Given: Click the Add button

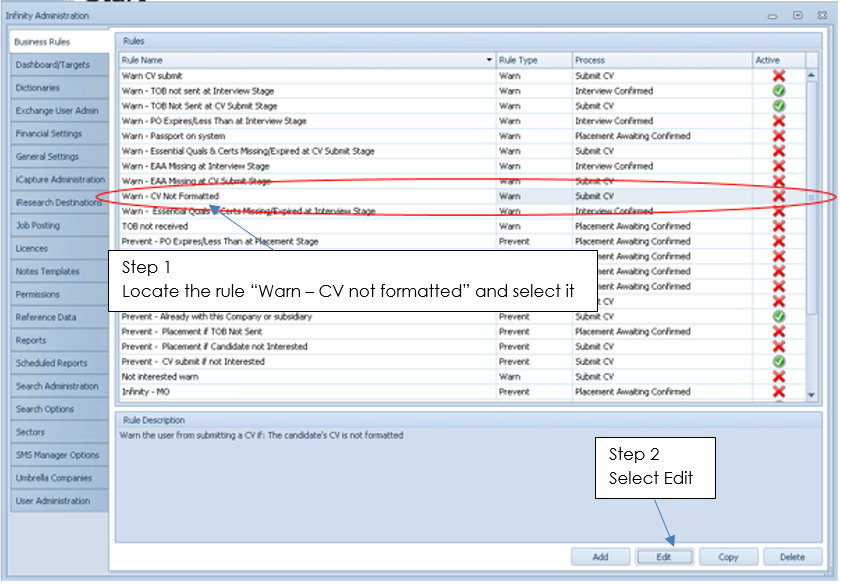Looking at the screenshot, I should (600, 557).
